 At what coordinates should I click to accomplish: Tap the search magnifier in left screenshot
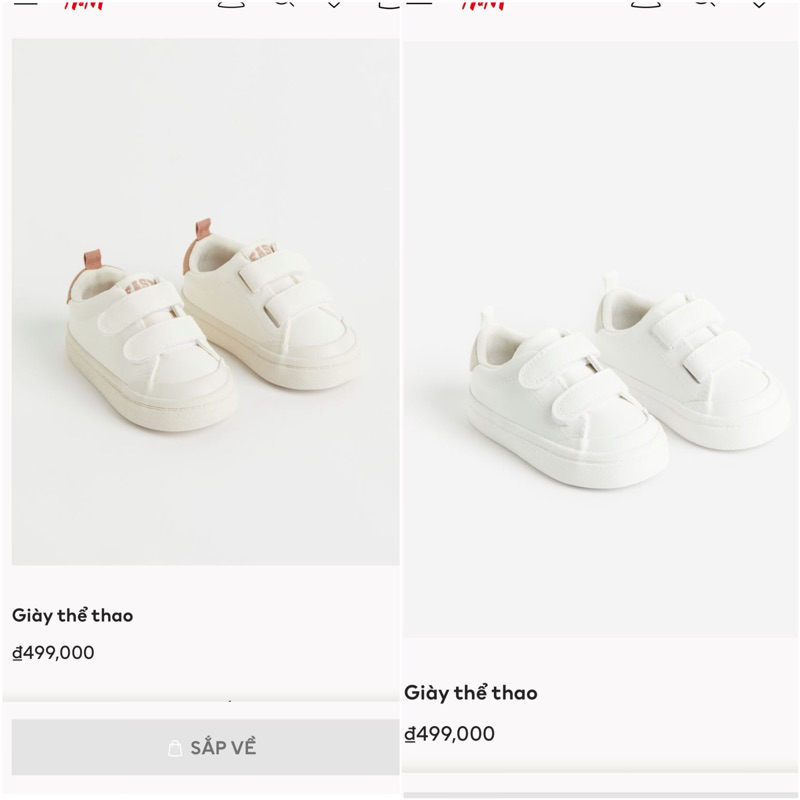tap(285, 3)
